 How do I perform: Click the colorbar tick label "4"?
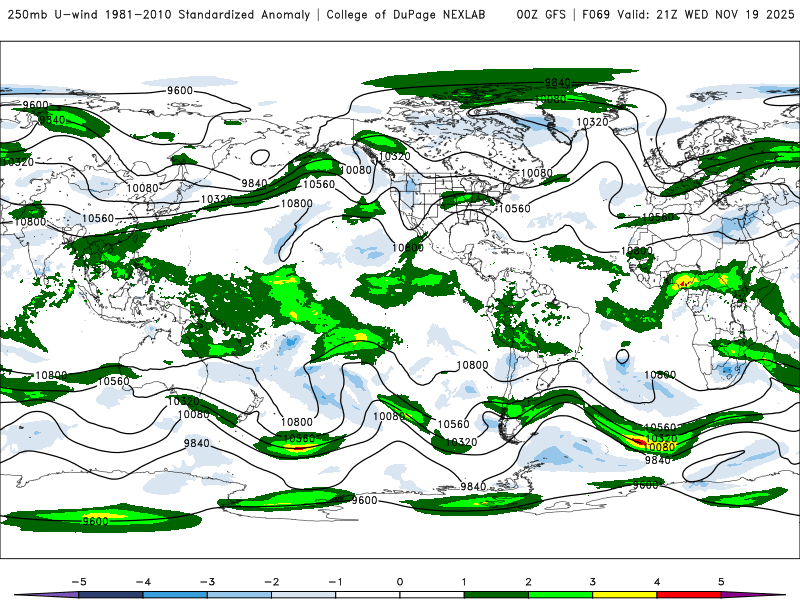point(657,582)
